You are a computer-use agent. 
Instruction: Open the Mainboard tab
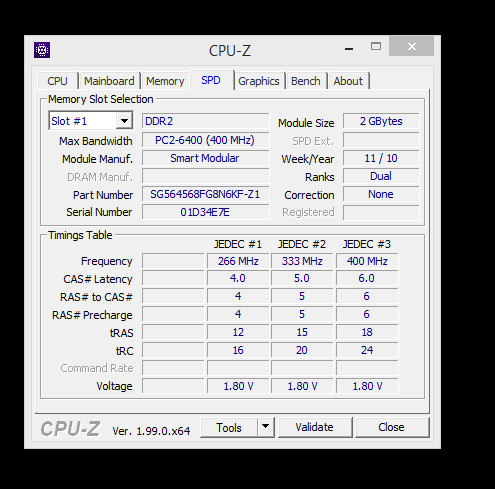pos(109,81)
